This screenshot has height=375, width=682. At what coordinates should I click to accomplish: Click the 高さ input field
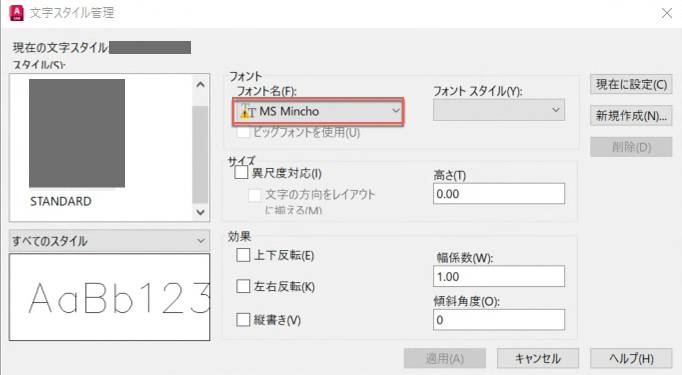click(x=499, y=194)
